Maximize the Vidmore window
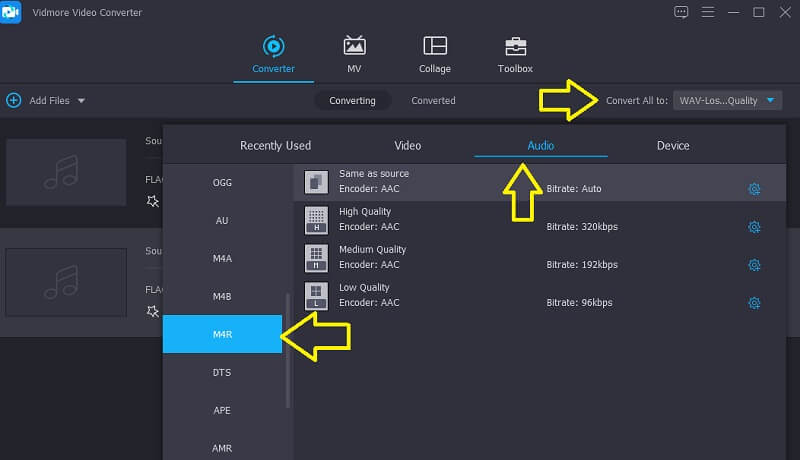The width and height of the screenshot is (800, 460). [x=759, y=12]
